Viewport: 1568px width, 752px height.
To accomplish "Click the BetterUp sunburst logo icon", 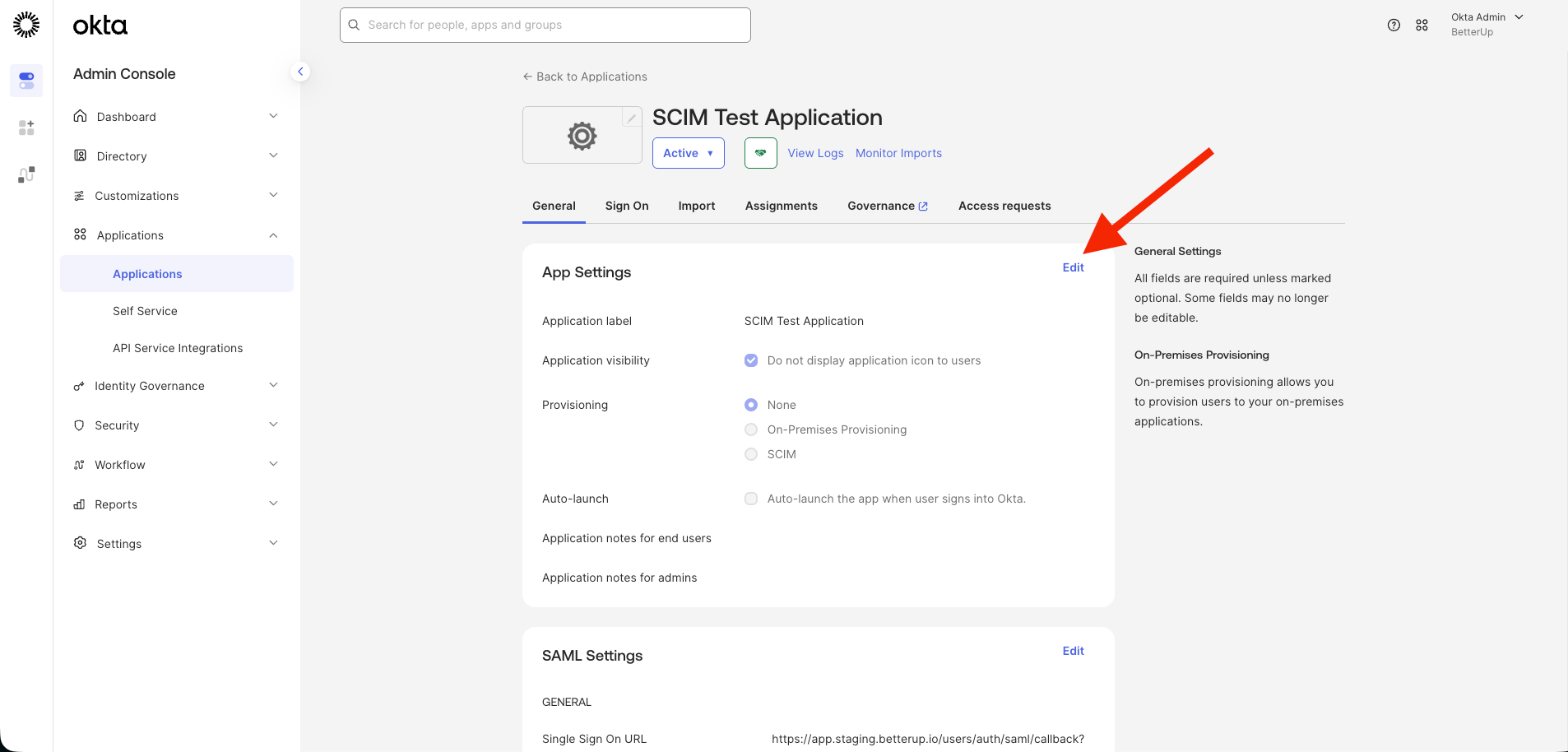I will tap(26, 25).
